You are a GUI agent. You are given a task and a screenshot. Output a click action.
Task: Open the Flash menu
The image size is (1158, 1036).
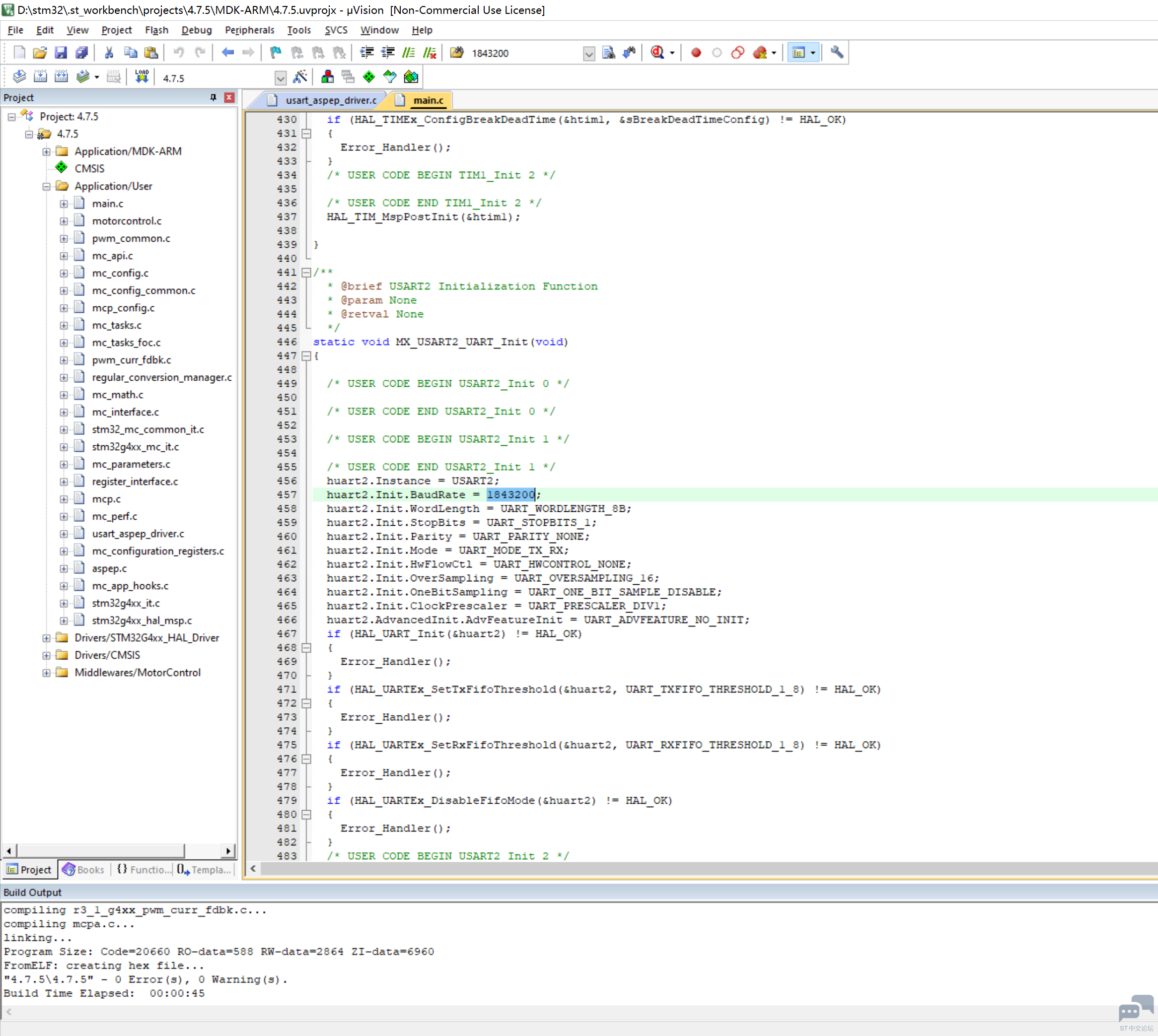pyautogui.click(x=156, y=30)
